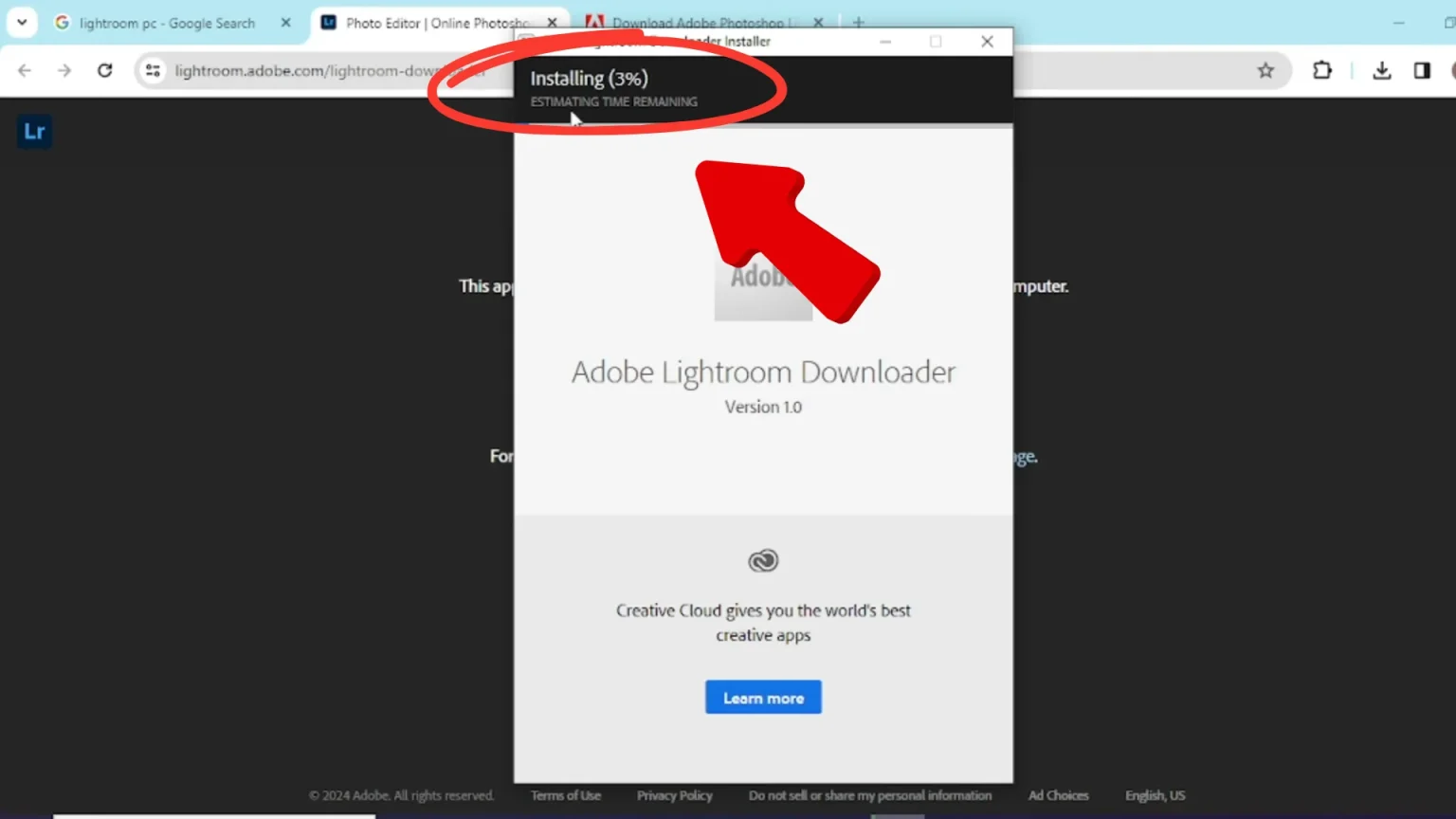
Task: Reload the page with refresh icon
Action: (x=105, y=70)
